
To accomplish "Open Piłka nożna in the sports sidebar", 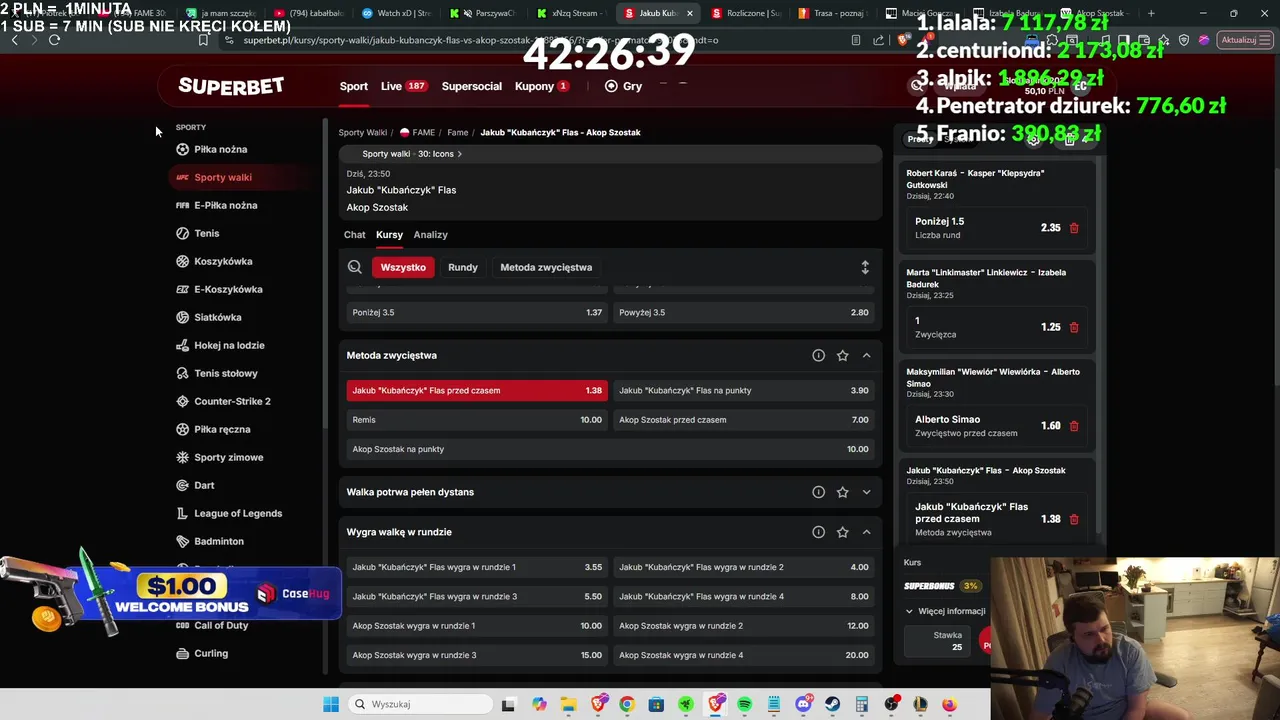I will point(220,149).
